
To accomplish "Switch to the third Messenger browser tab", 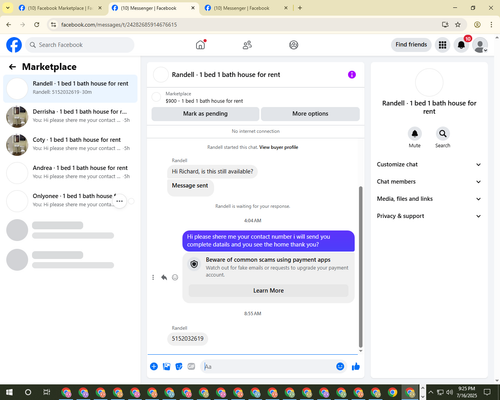I will (246, 8).
